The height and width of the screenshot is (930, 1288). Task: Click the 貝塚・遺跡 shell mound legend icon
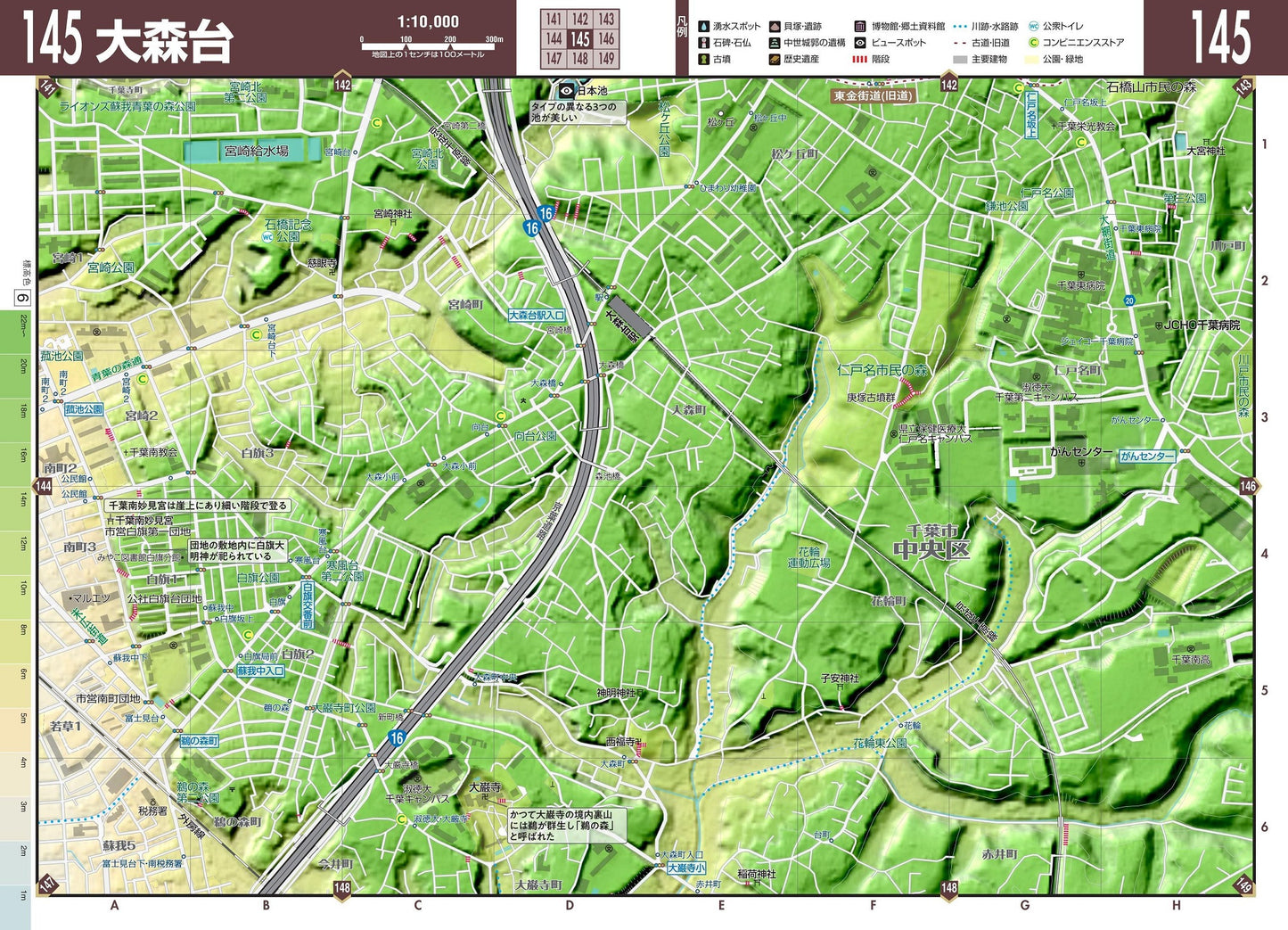click(775, 27)
